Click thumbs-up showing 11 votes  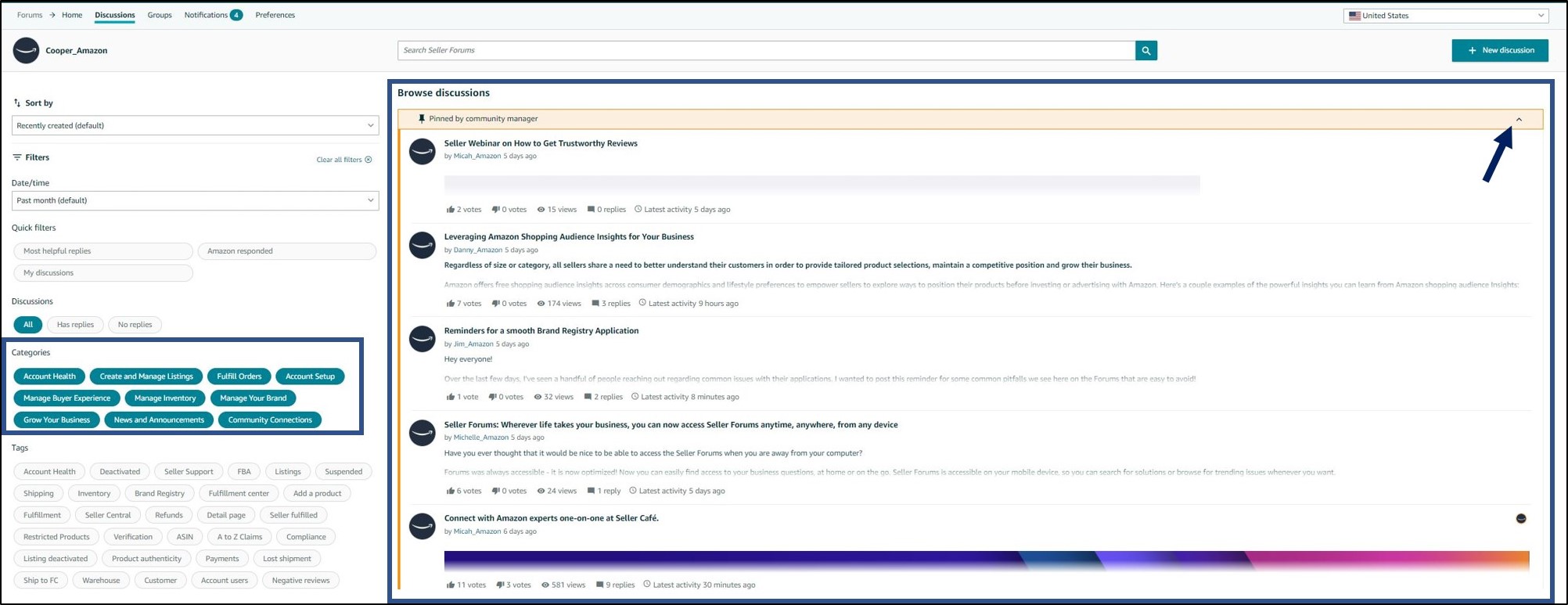click(451, 585)
